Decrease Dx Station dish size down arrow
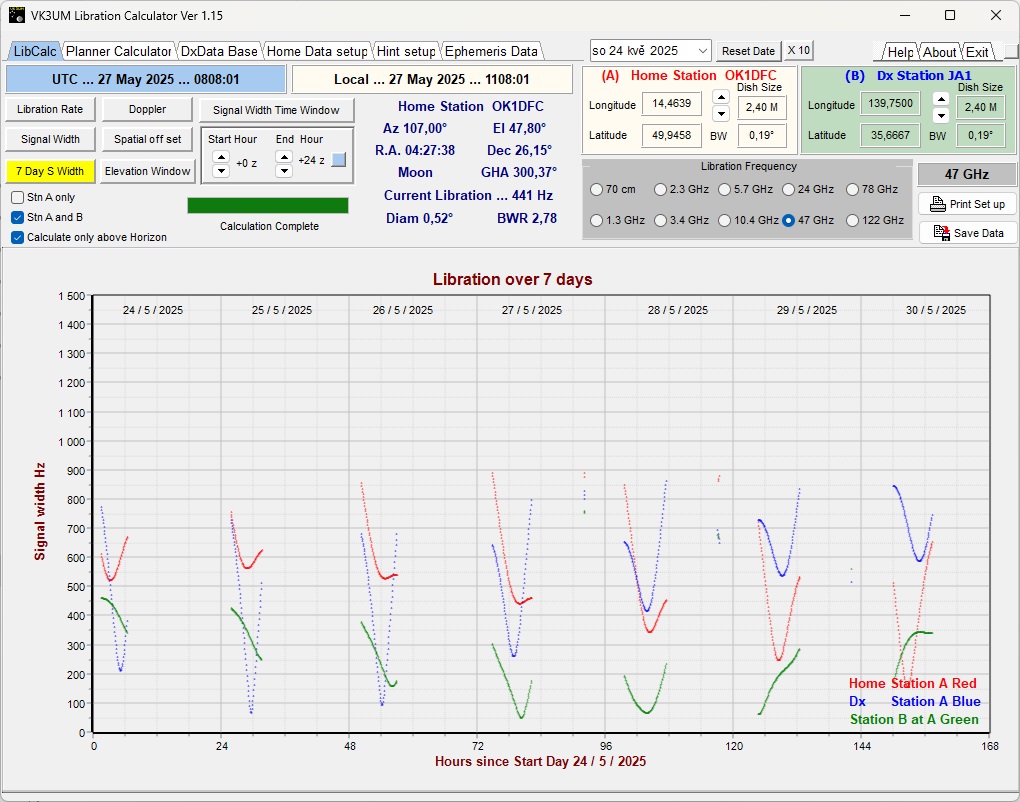The image size is (1020, 802). (940, 115)
